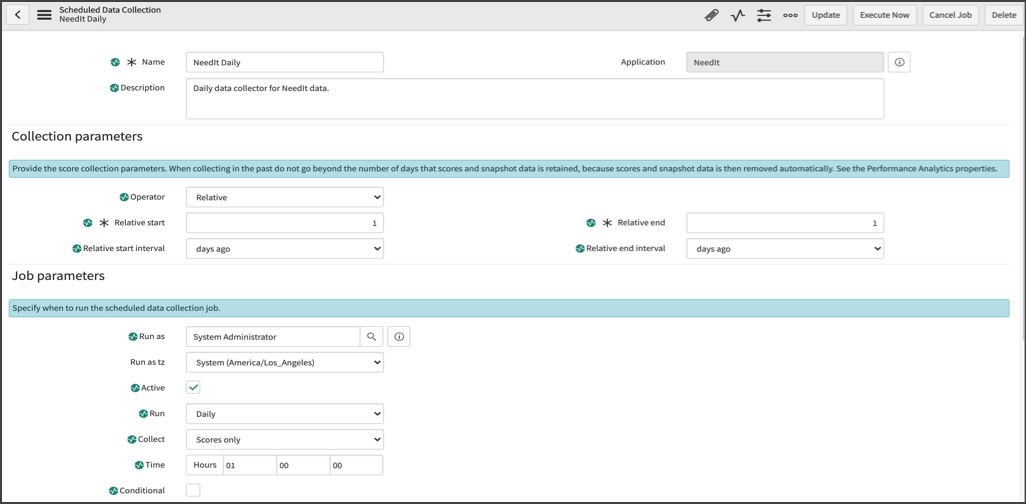The height and width of the screenshot is (504, 1026).
Task: Click the activity icon beside Description
Action: click(114, 88)
